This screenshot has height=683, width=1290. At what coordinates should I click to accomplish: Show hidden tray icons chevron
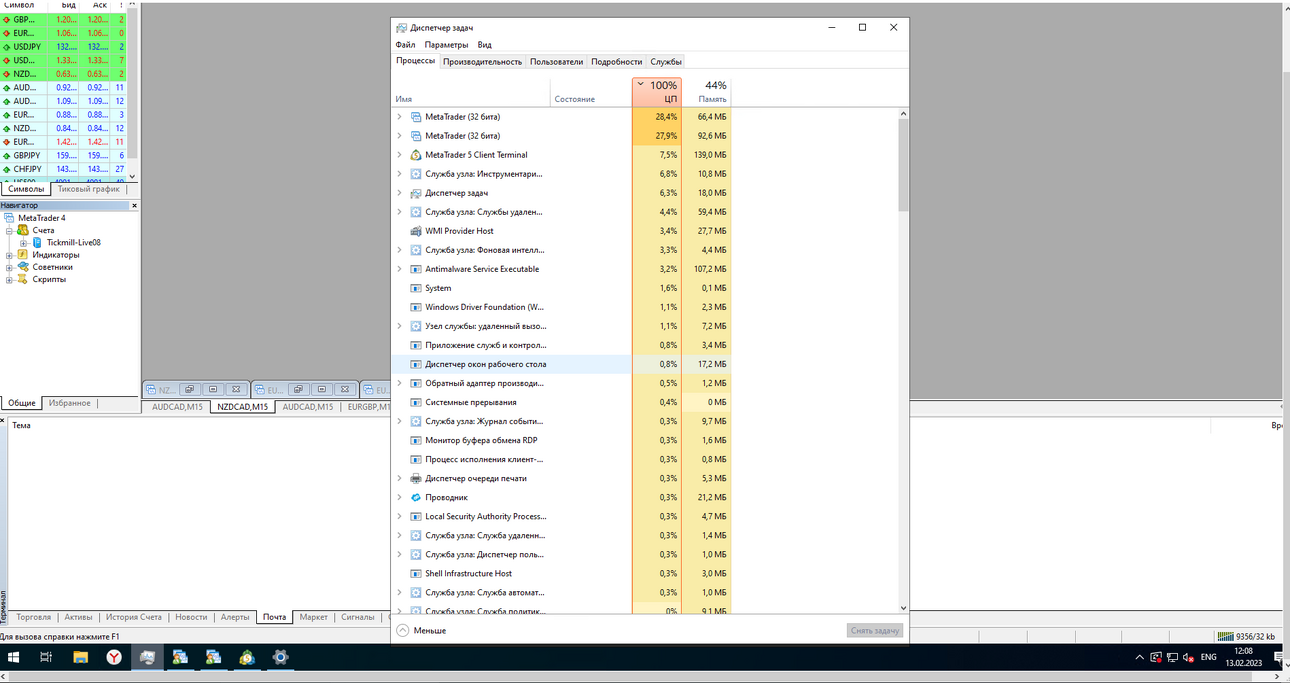click(1139, 657)
